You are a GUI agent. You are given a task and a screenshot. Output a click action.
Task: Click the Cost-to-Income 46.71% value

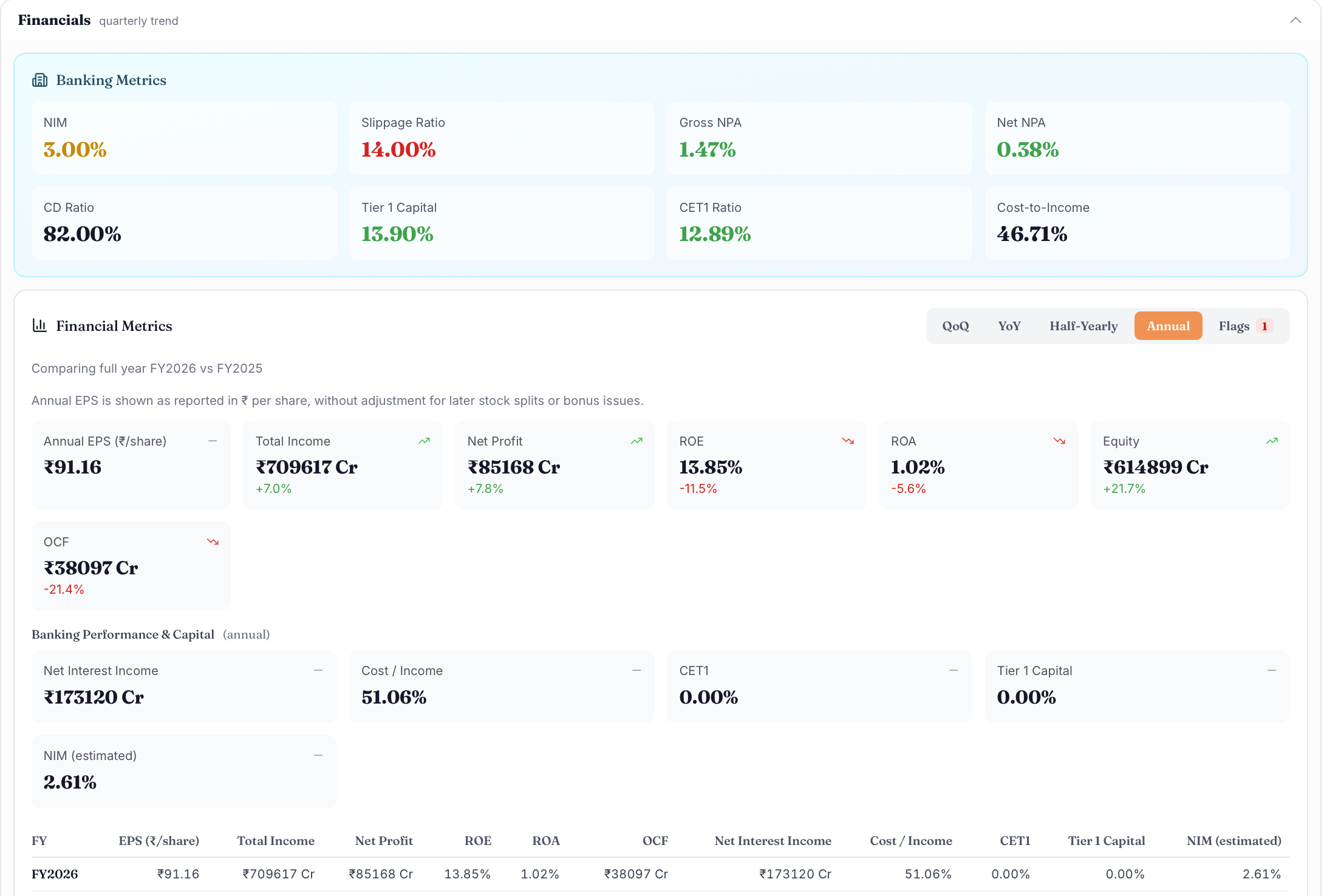[x=1032, y=234]
